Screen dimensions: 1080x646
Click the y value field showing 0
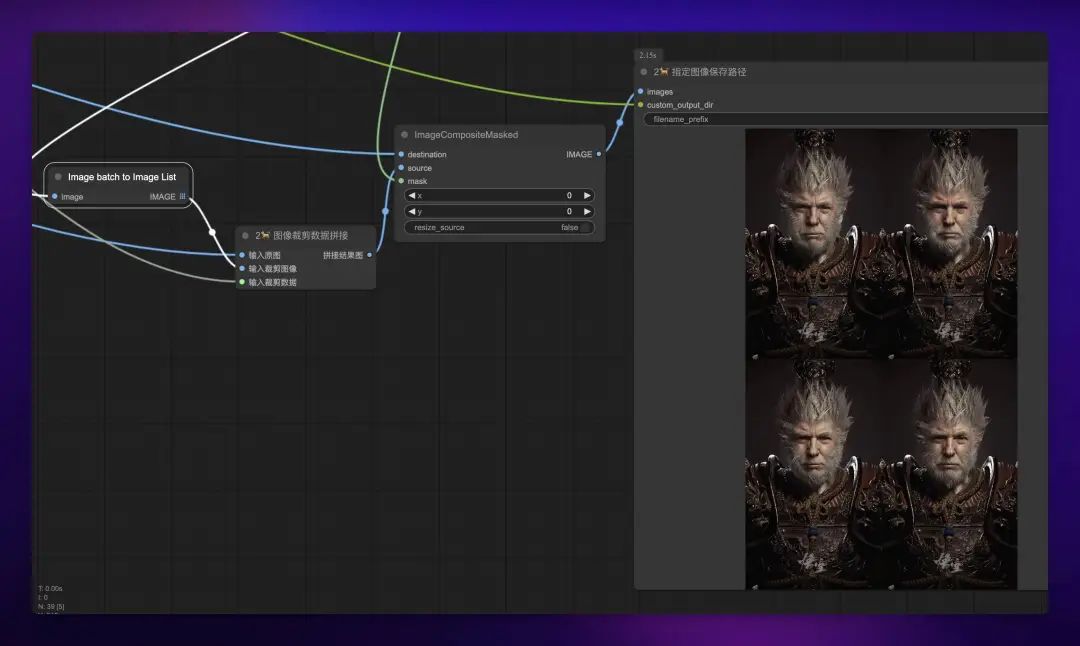[499, 211]
